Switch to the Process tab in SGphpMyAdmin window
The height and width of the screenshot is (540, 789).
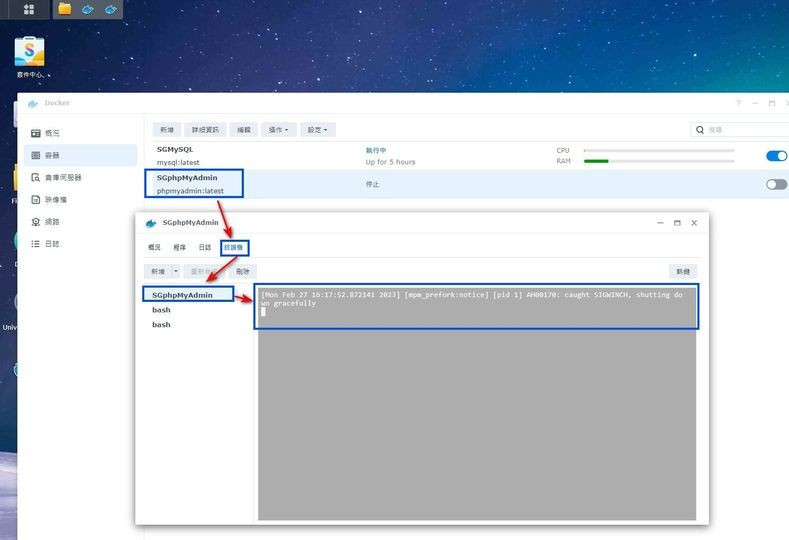click(x=180, y=247)
